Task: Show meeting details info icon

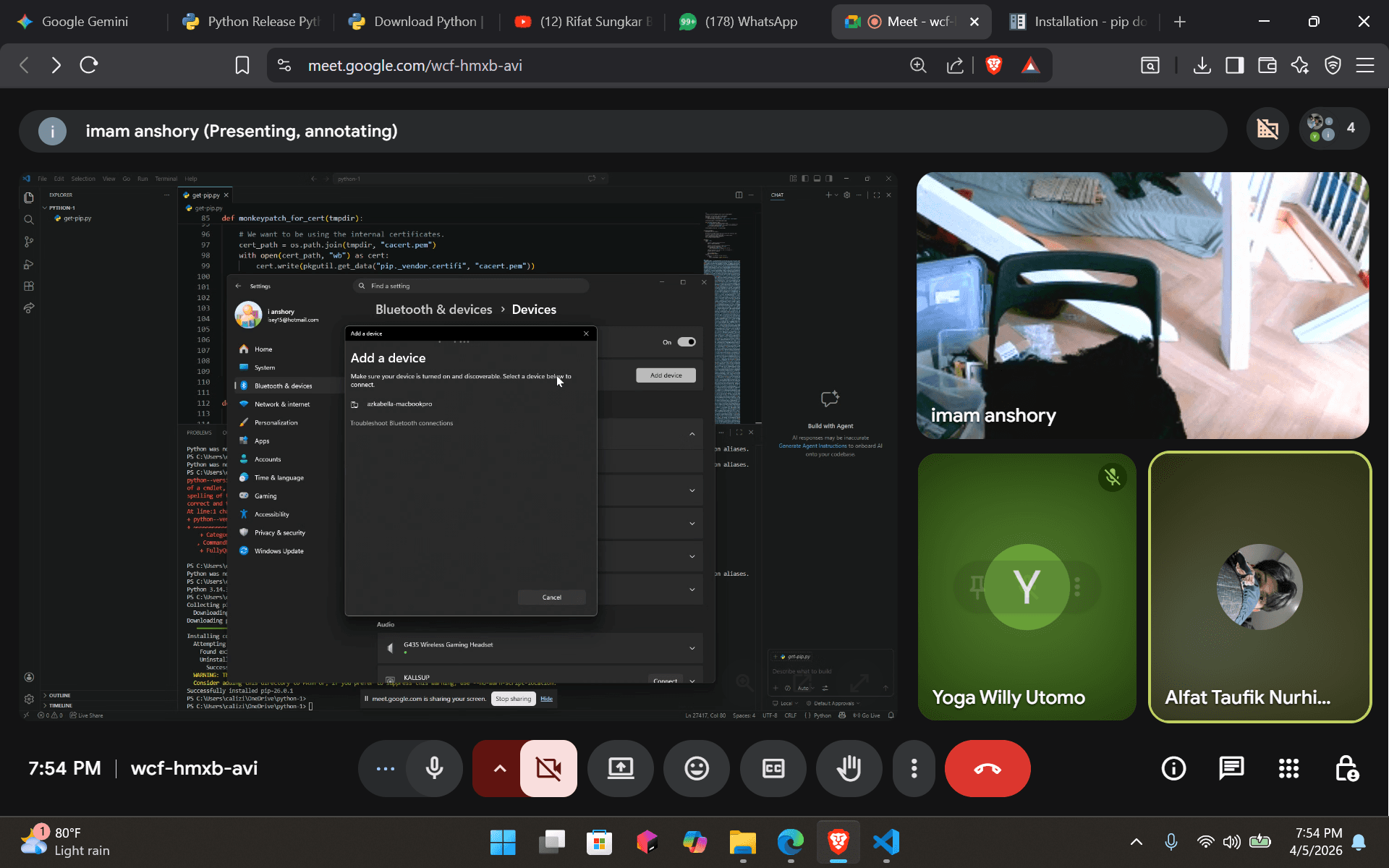Action: pyautogui.click(x=1173, y=768)
